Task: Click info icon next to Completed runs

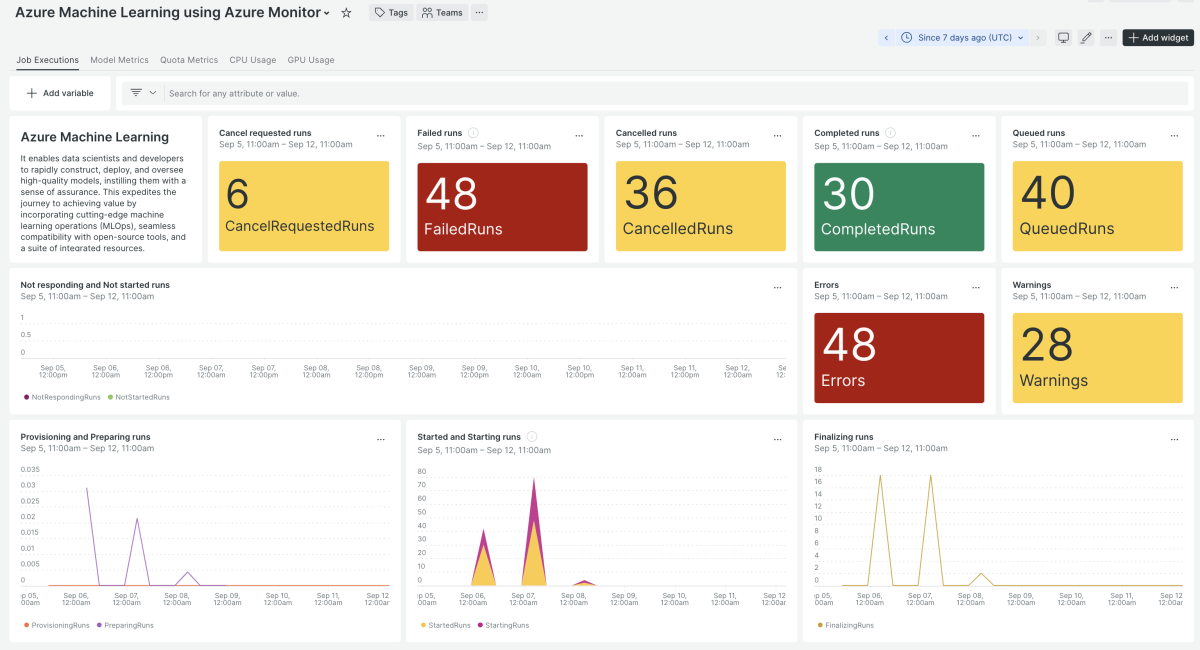Action: 890,133
